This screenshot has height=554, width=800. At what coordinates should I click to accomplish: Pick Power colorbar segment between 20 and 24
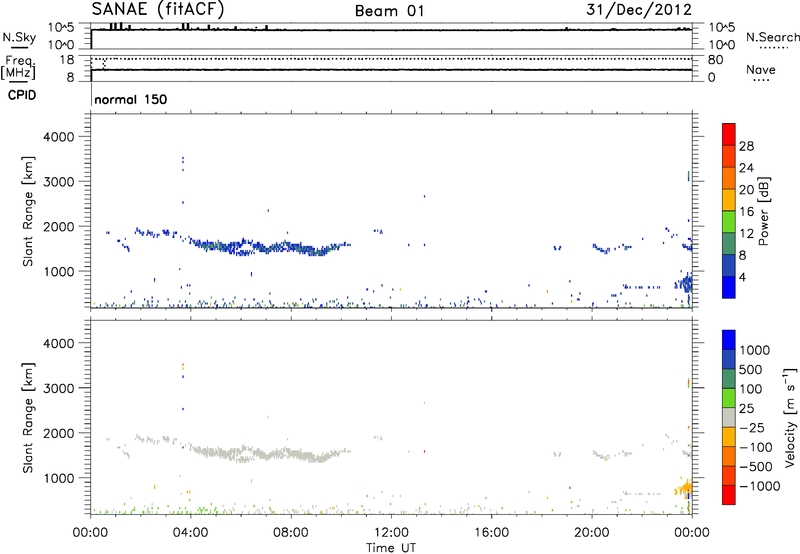point(729,178)
